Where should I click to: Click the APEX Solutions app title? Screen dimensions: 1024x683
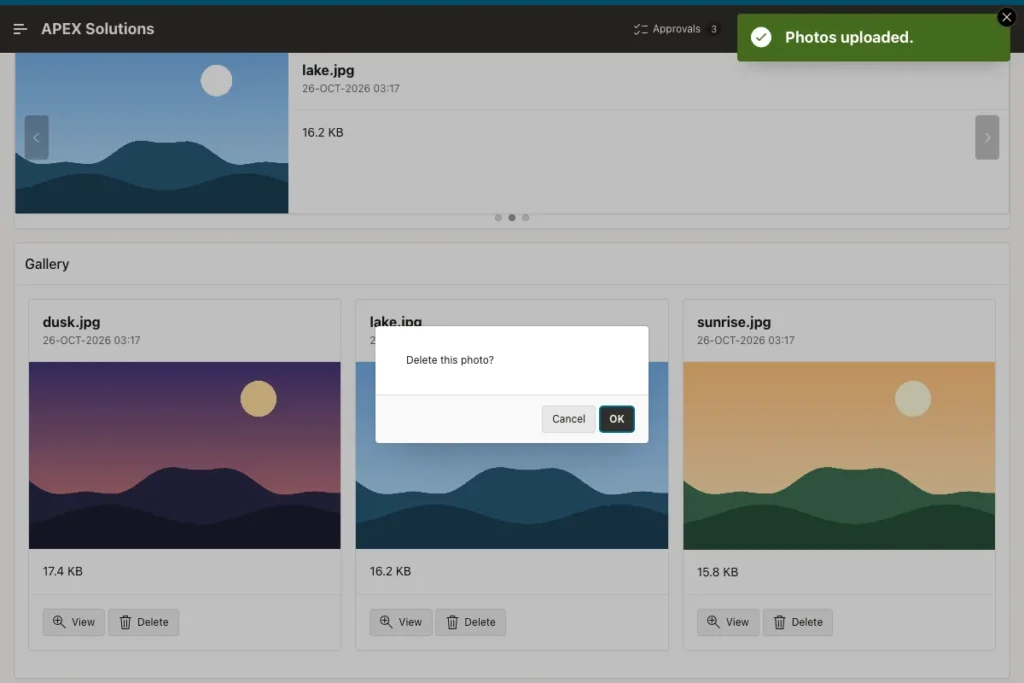98,29
